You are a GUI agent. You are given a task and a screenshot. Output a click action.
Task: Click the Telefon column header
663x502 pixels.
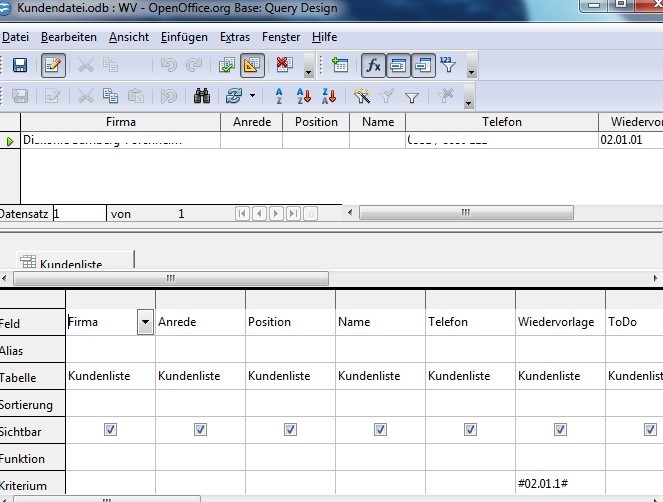(x=501, y=122)
